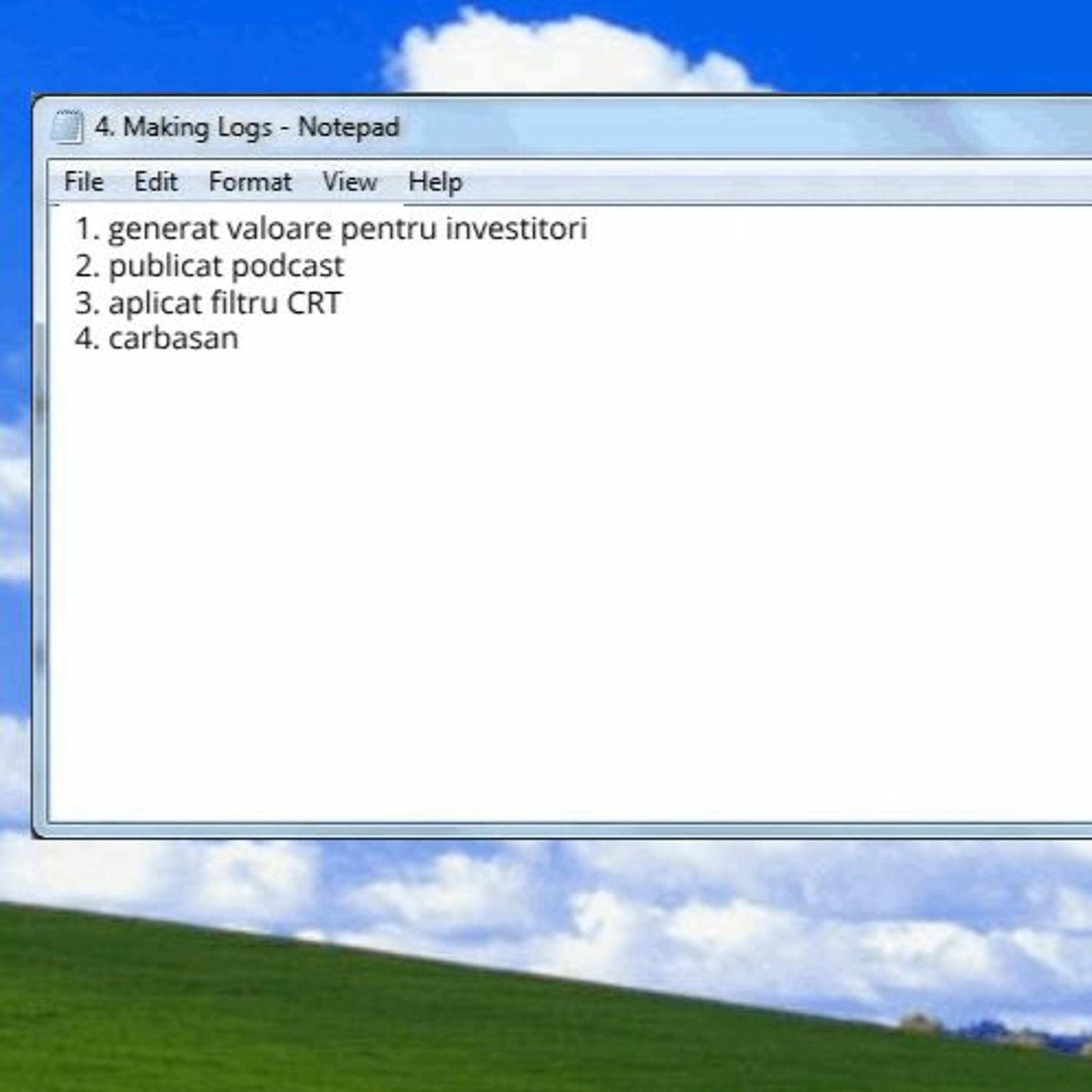Open the Format menu

(x=250, y=182)
